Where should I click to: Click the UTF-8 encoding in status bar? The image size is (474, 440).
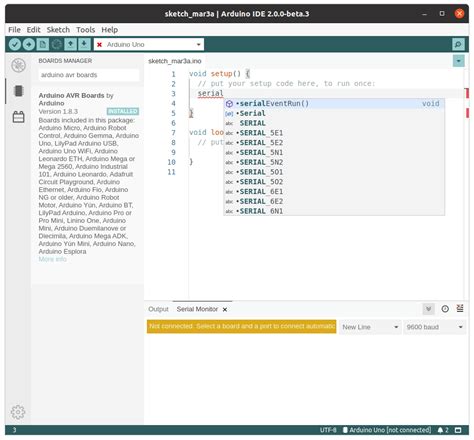(x=328, y=430)
